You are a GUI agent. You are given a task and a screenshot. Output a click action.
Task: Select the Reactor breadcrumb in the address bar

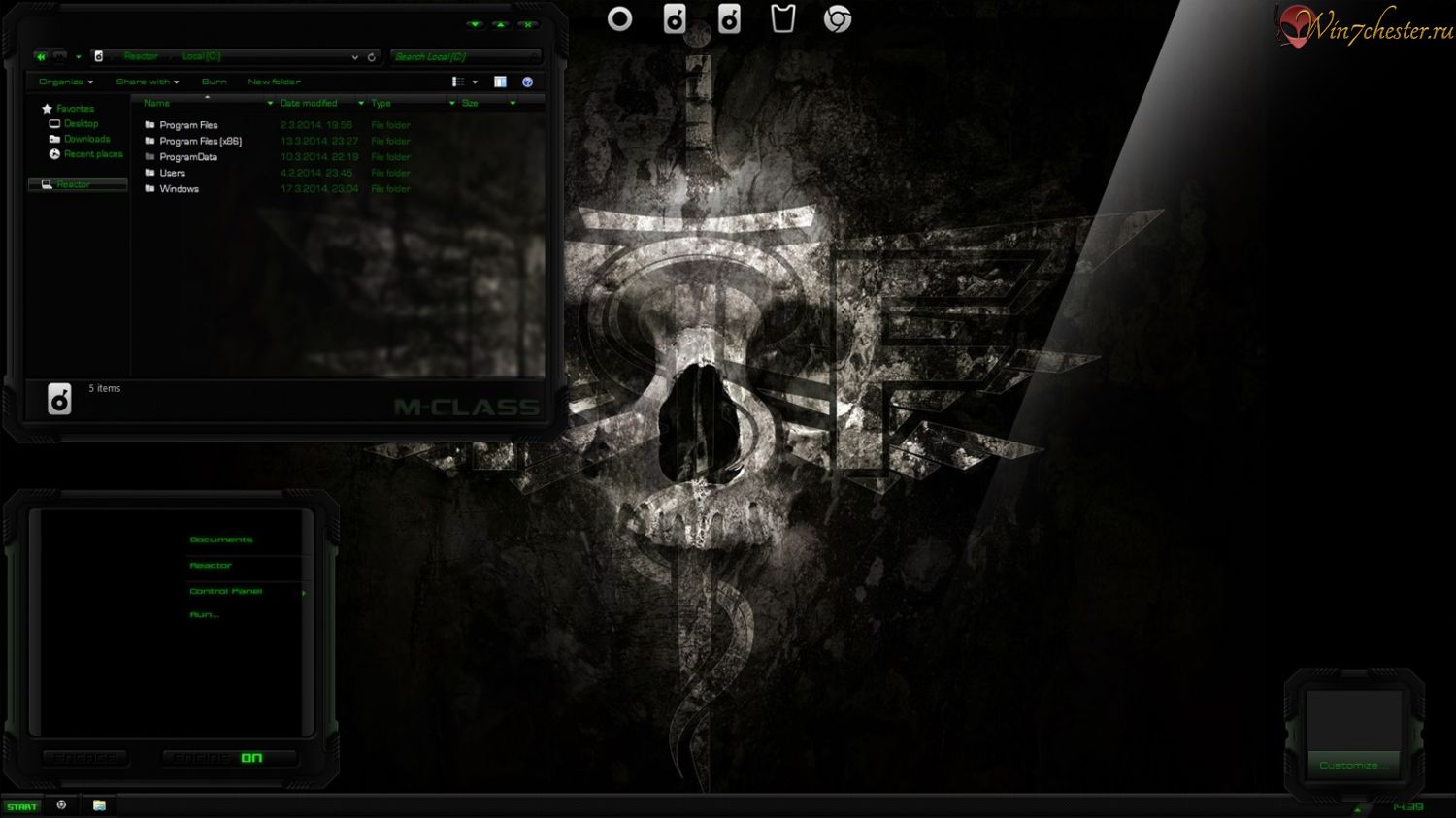click(141, 56)
